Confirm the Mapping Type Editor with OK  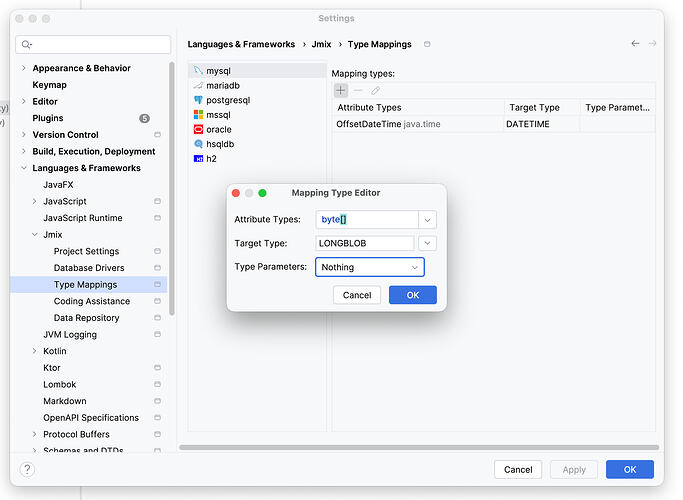tap(413, 295)
